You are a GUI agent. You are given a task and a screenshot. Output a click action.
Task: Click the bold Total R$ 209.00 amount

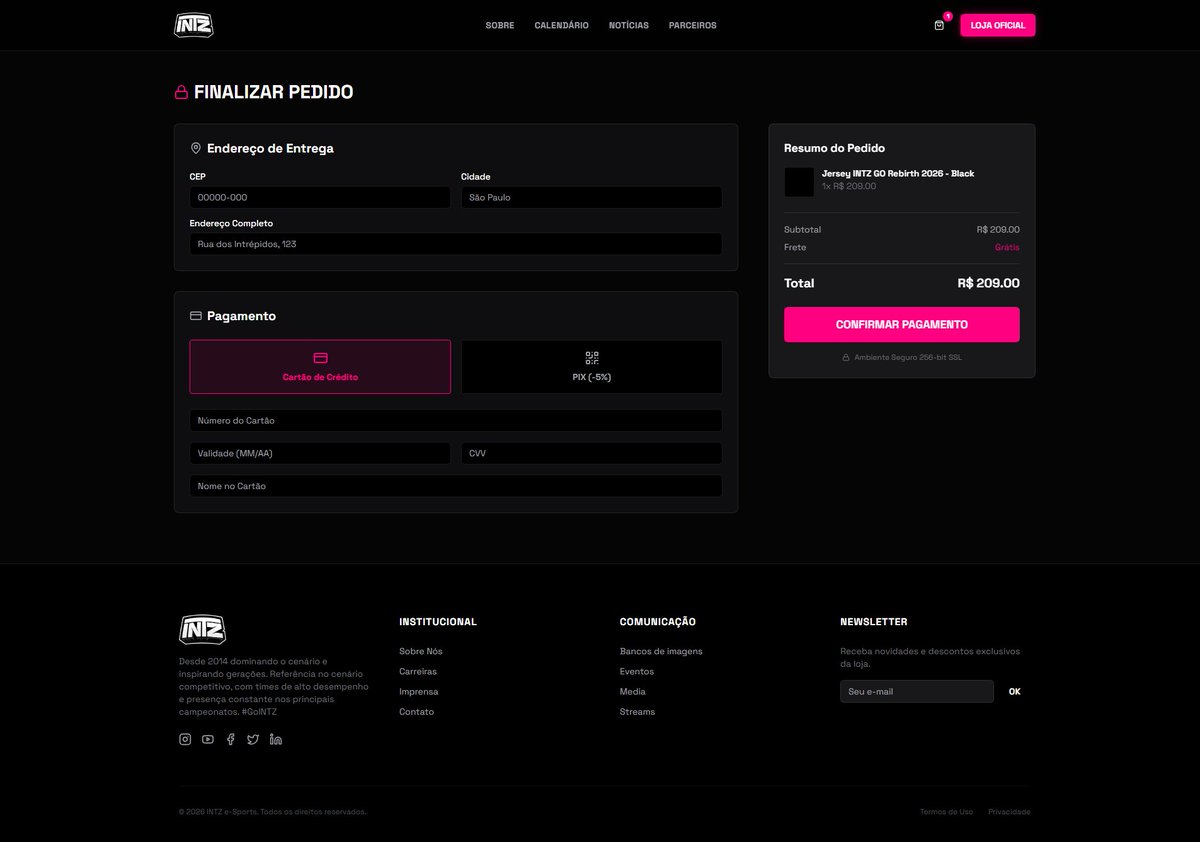pos(988,283)
